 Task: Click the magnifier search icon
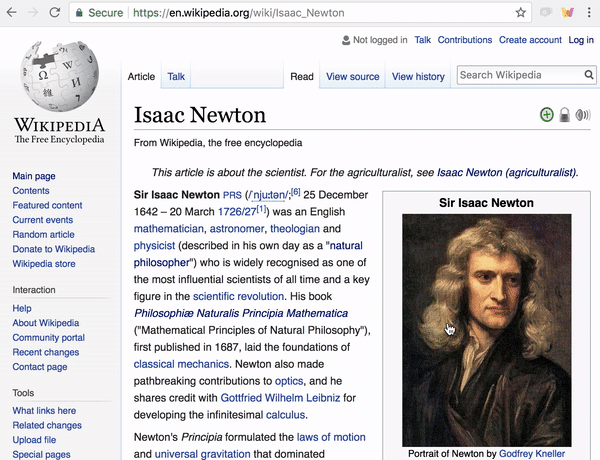pyautogui.click(x=589, y=75)
